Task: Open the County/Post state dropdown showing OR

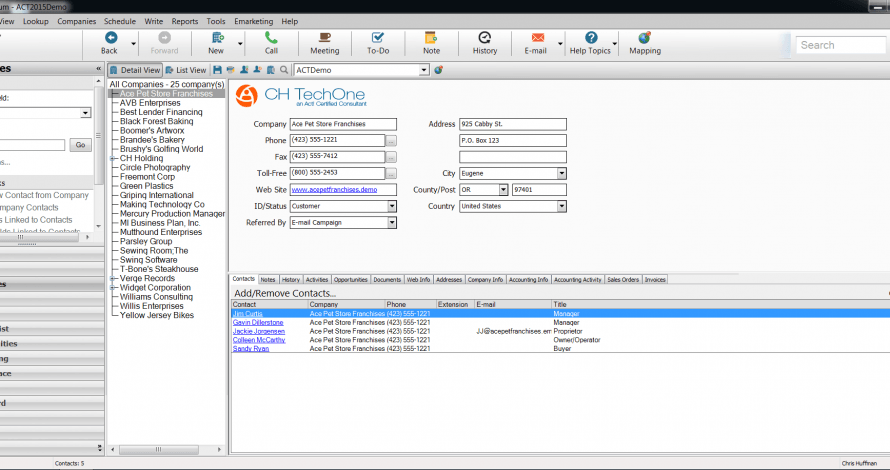Action: click(x=503, y=190)
